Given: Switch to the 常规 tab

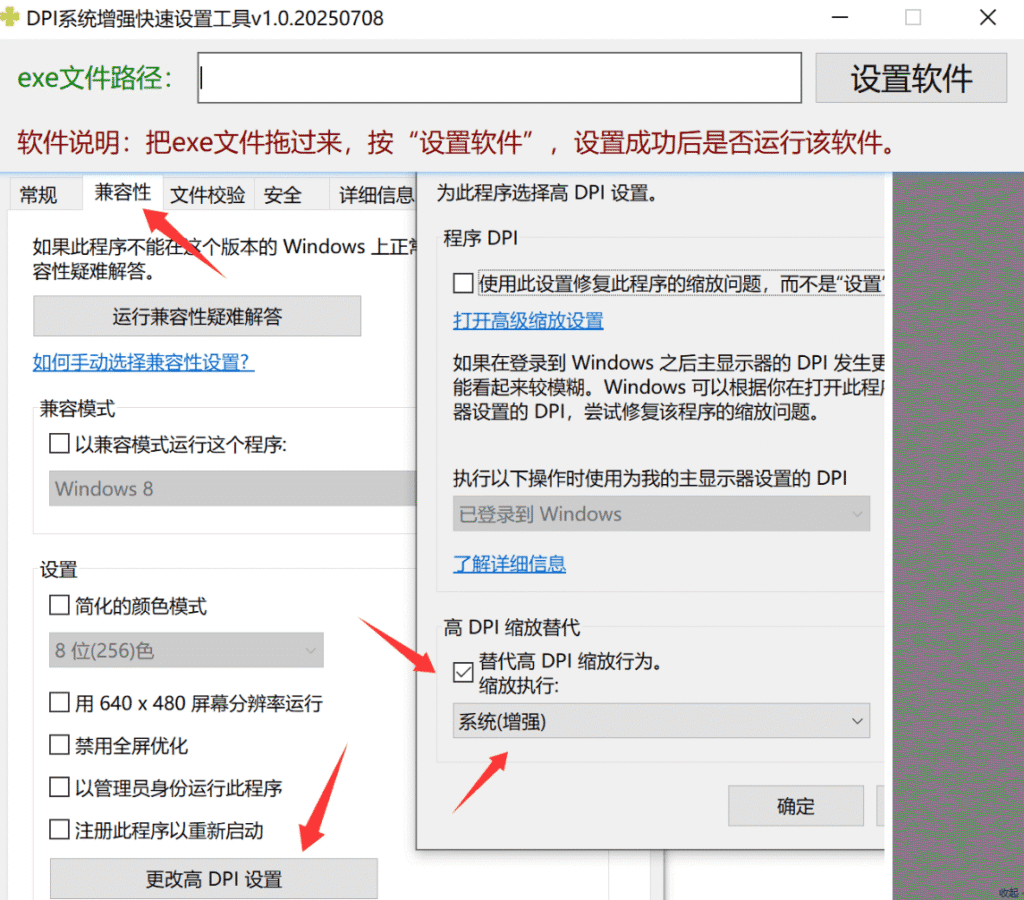Looking at the screenshot, I should [x=38, y=194].
